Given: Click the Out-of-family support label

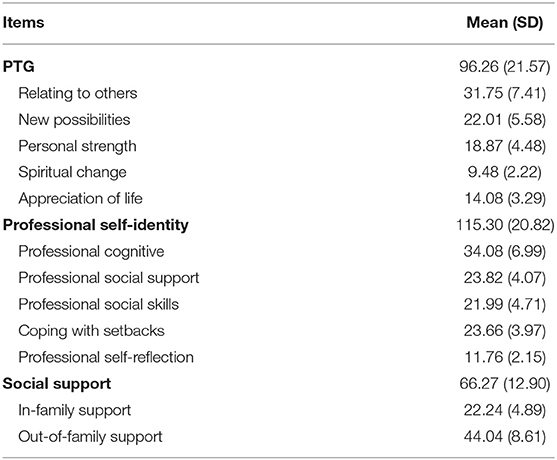Looking at the screenshot, I should coord(90,437).
